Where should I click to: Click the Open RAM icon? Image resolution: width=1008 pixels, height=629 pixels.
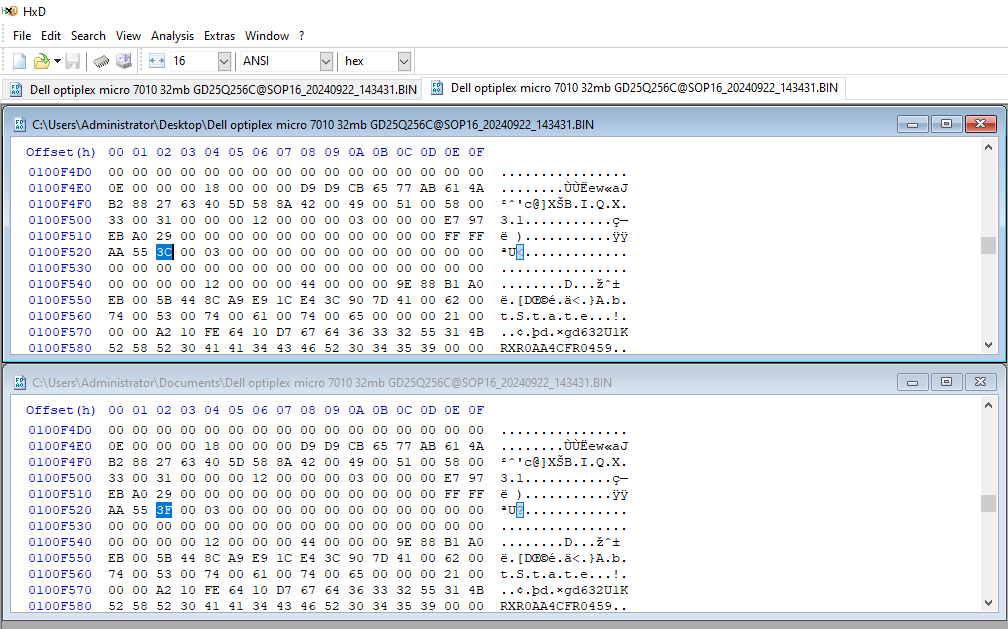pyautogui.click(x=101, y=61)
